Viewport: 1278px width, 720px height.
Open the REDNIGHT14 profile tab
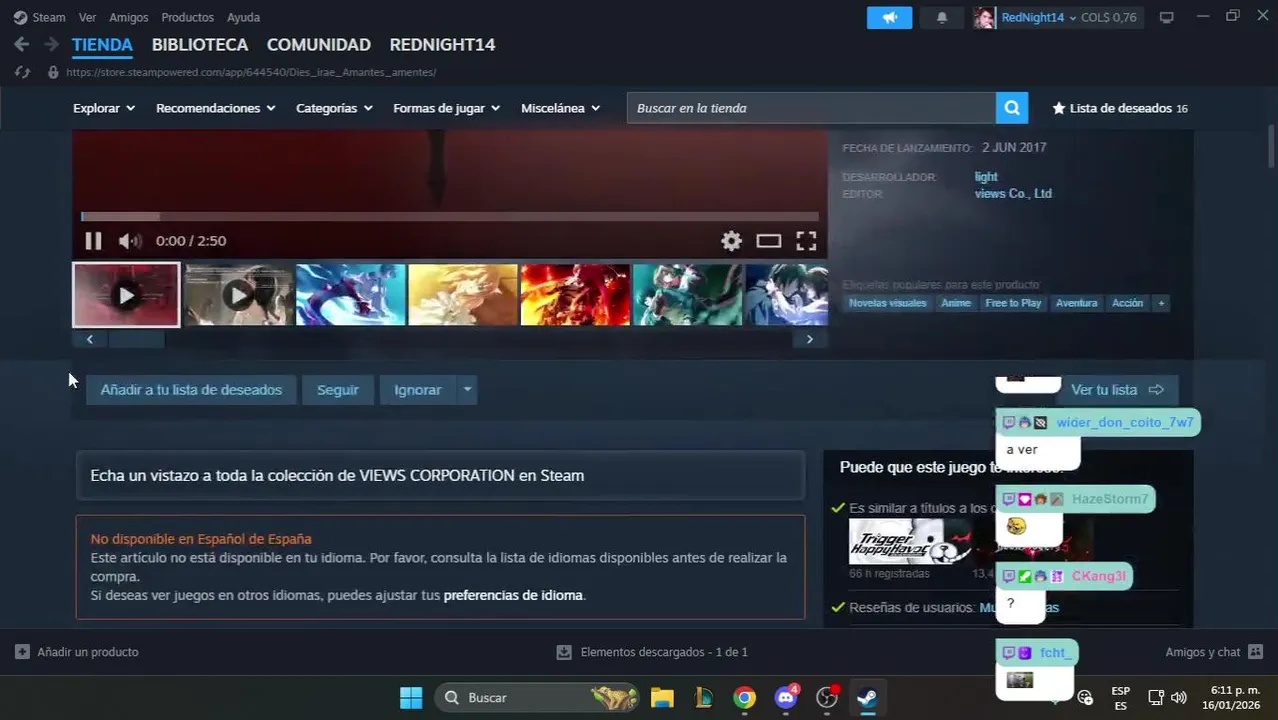(442, 45)
